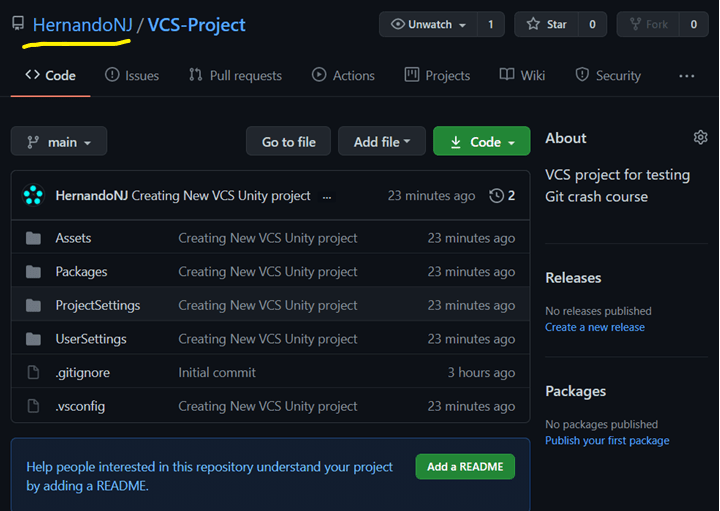
Task: Open the VCS-Project repository link
Action: (197, 25)
